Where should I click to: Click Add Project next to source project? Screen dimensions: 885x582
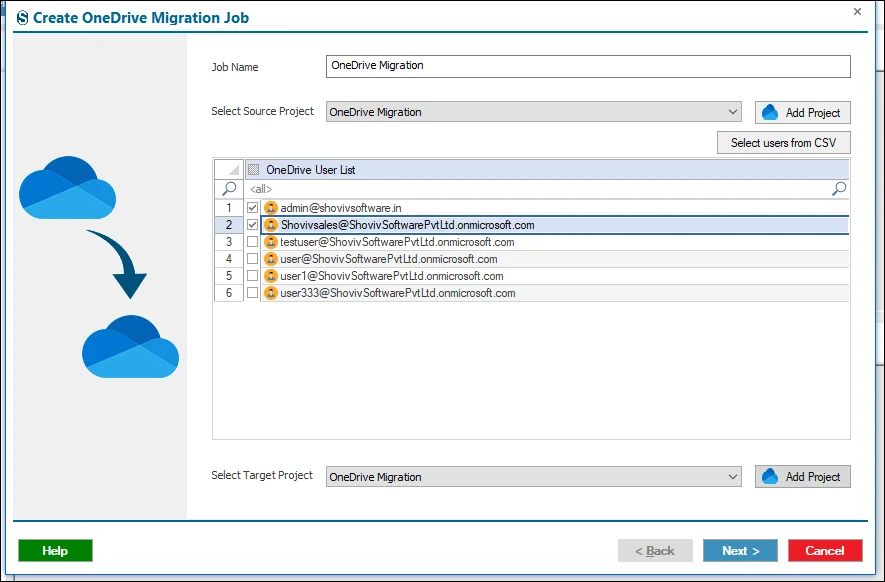click(x=803, y=112)
